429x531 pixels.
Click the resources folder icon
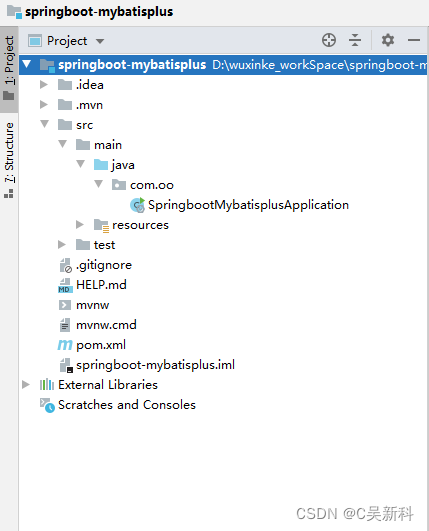[x=101, y=225]
